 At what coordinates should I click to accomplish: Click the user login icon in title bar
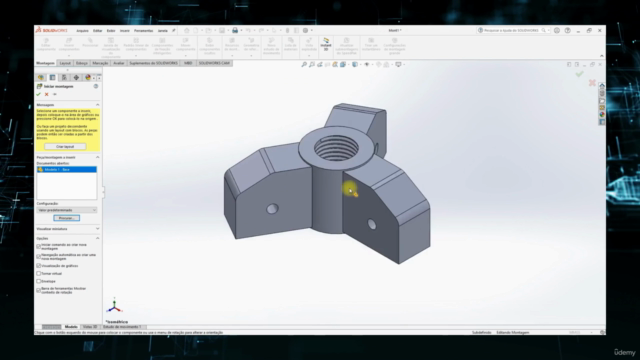(x=557, y=31)
